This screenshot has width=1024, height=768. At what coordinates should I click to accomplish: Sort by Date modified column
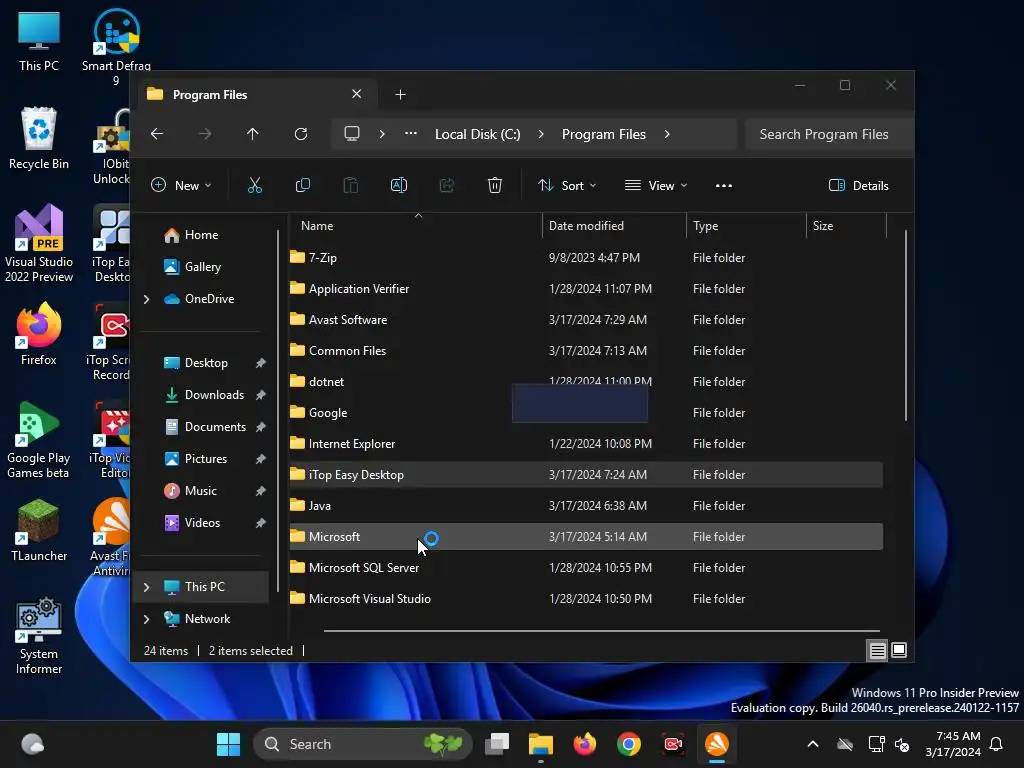click(x=614, y=226)
